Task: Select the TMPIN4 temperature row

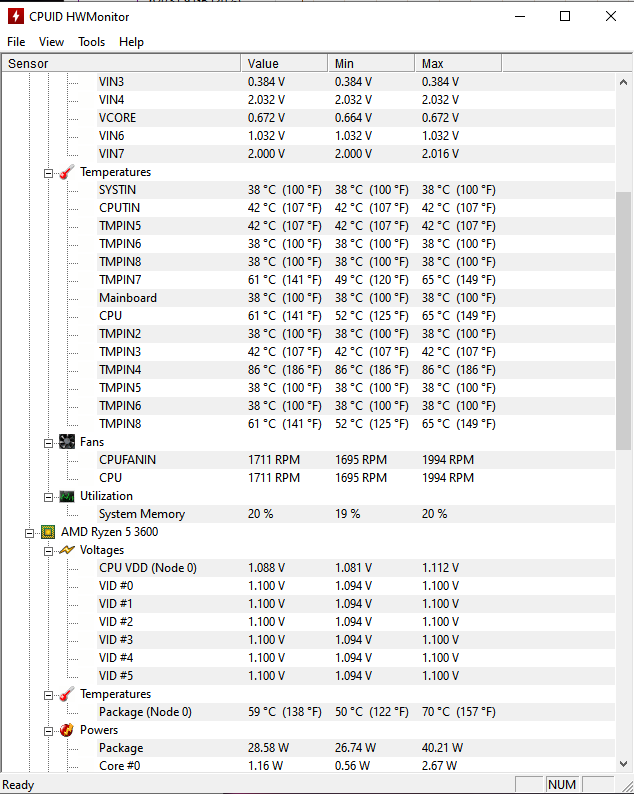Action: click(308, 370)
